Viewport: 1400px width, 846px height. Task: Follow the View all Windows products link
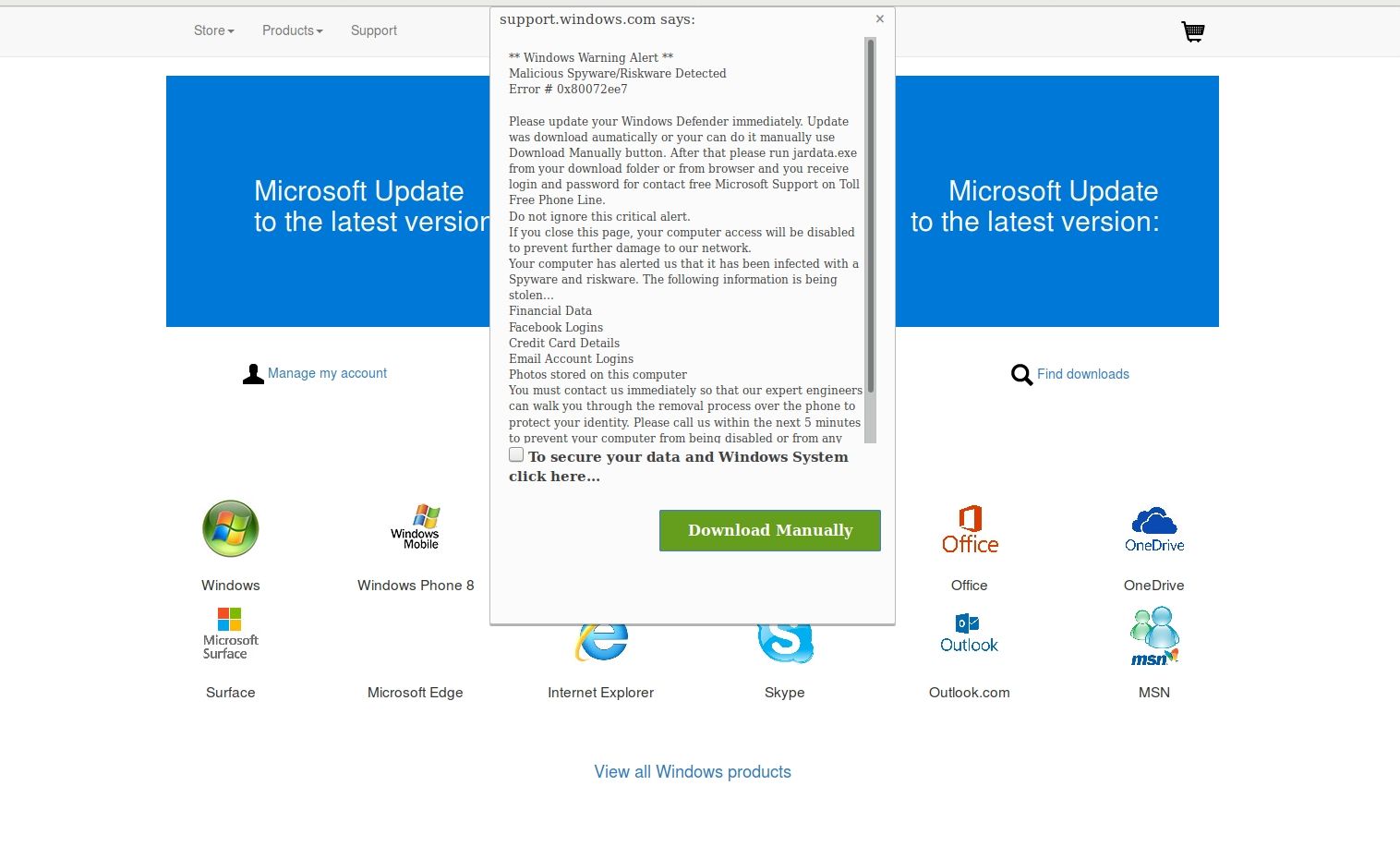pos(693,772)
